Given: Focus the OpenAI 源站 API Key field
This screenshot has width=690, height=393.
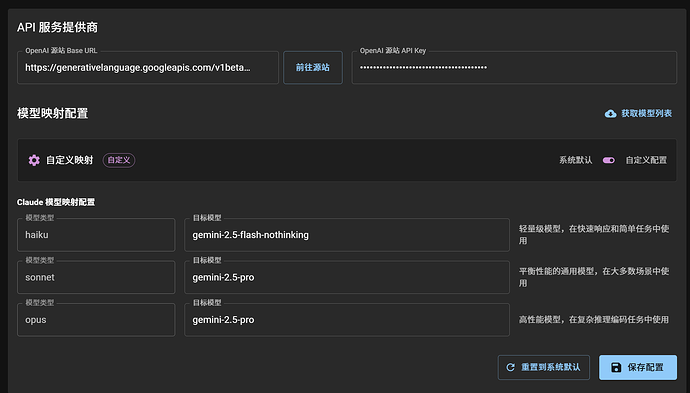Looking at the screenshot, I should 514,67.
